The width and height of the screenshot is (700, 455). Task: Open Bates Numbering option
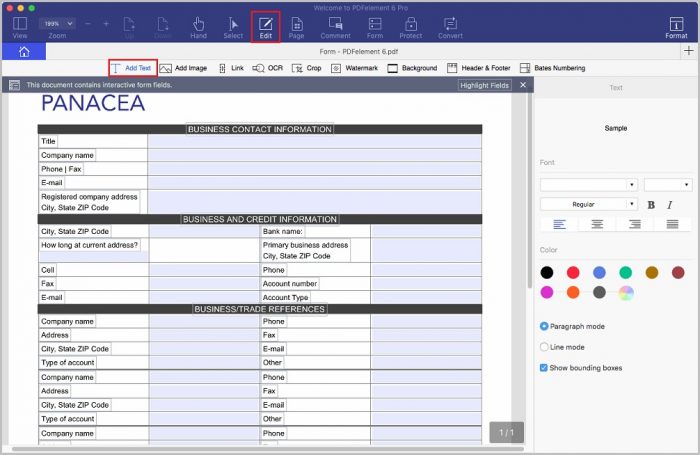pyautogui.click(x=553, y=68)
